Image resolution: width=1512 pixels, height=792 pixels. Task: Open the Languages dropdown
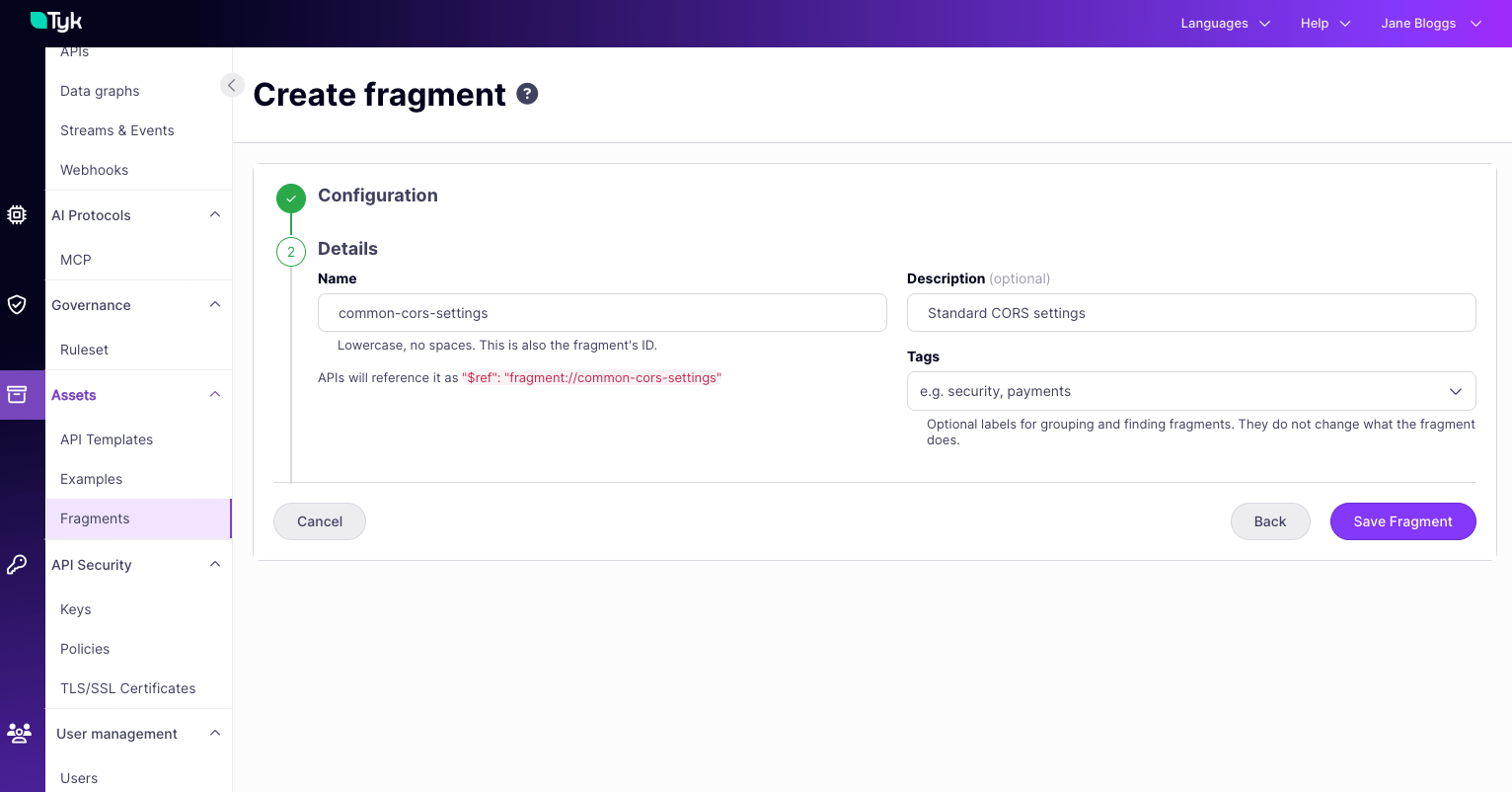pos(1225,24)
